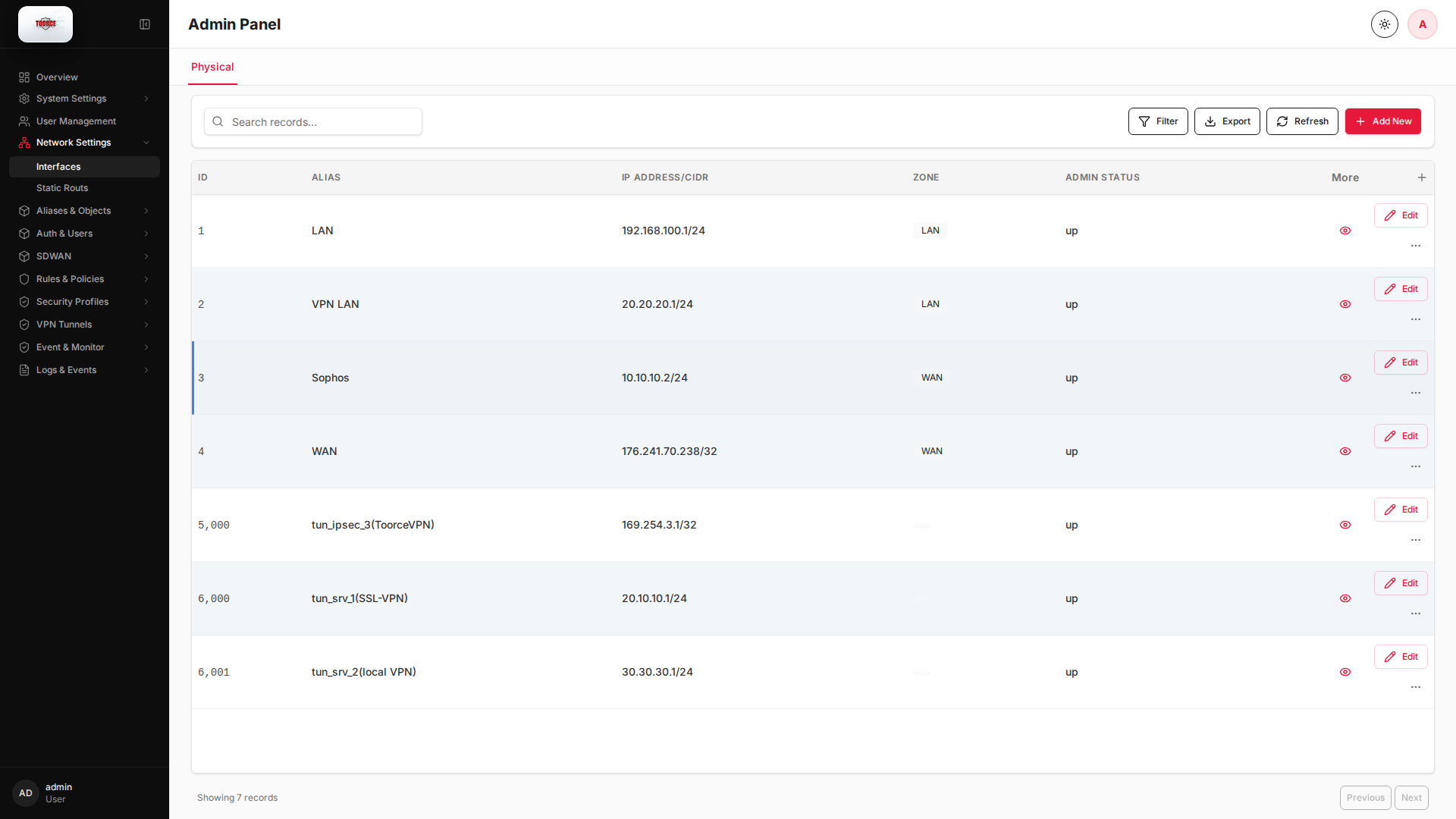Open more options dots for VPN LAN row
Image resolution: width=1456 pixels, height=819 pixels.
(x=1416, y=319)
